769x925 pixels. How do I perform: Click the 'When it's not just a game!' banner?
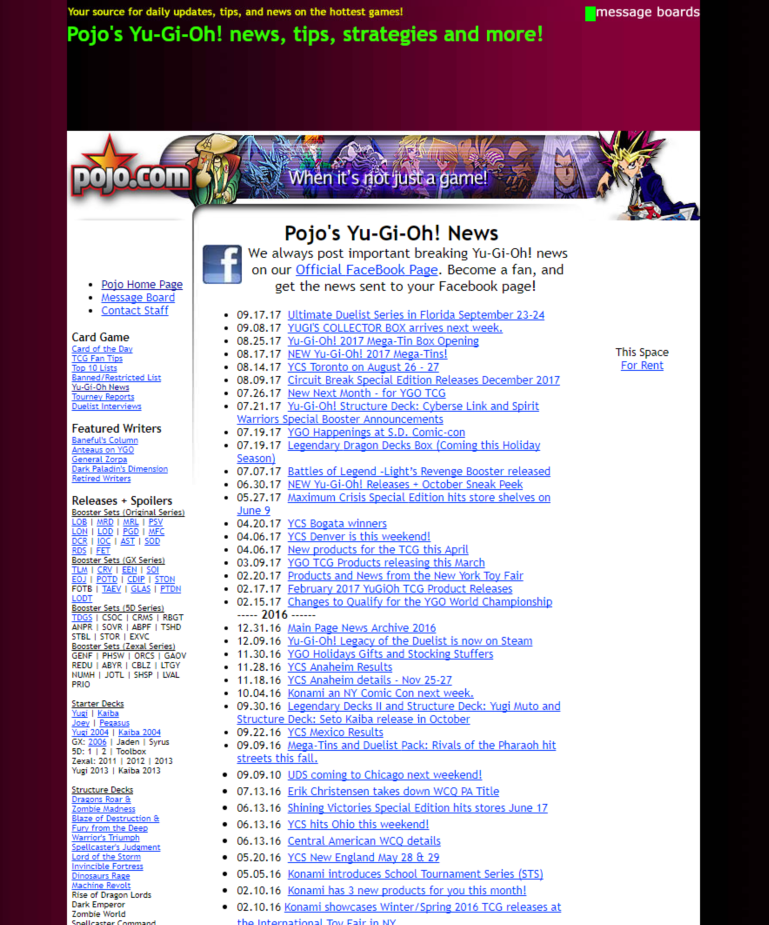coord(387,178)
